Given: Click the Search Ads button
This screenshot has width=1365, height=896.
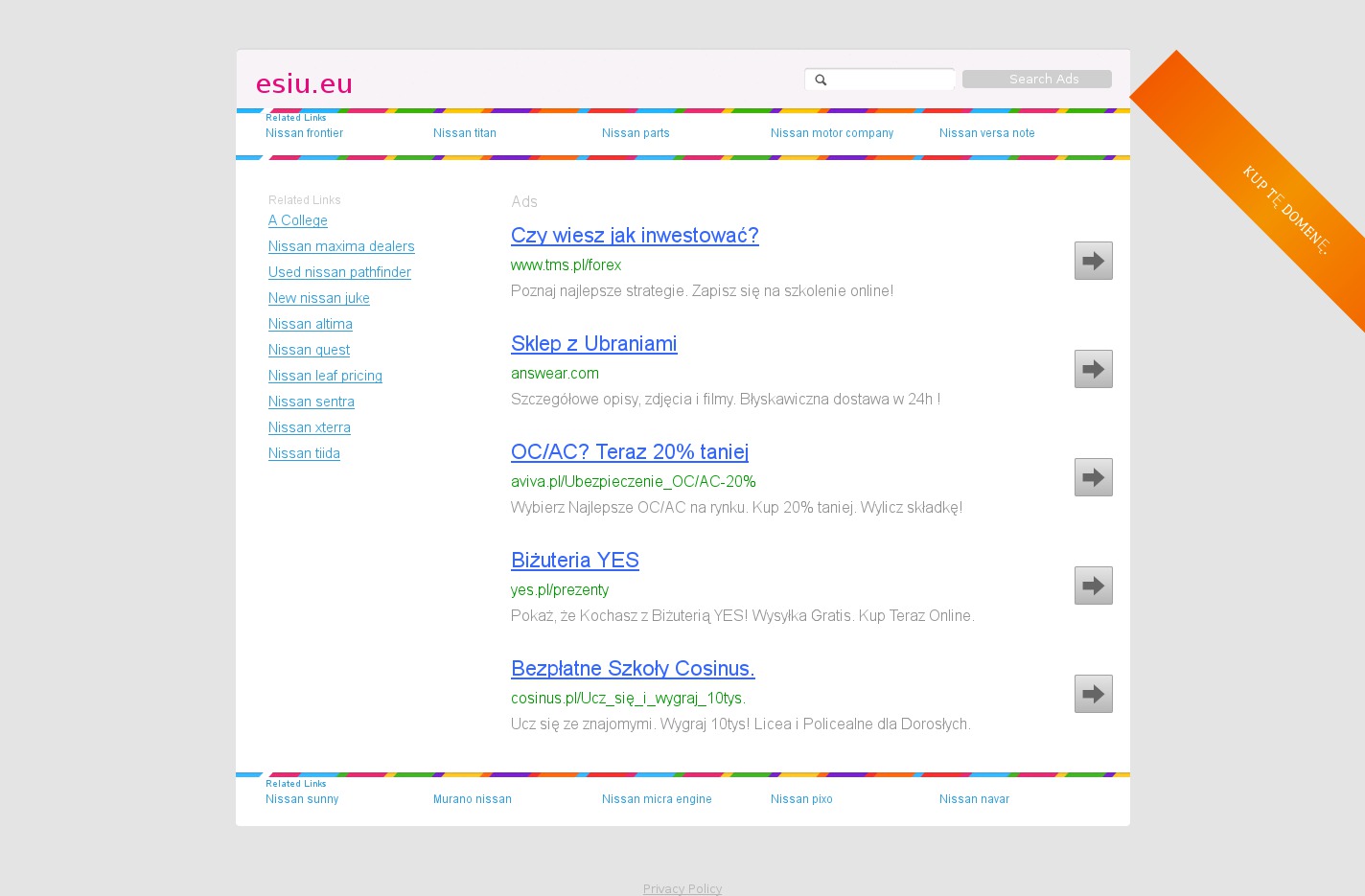Looking at the screenshot, I should (1036, 80).
